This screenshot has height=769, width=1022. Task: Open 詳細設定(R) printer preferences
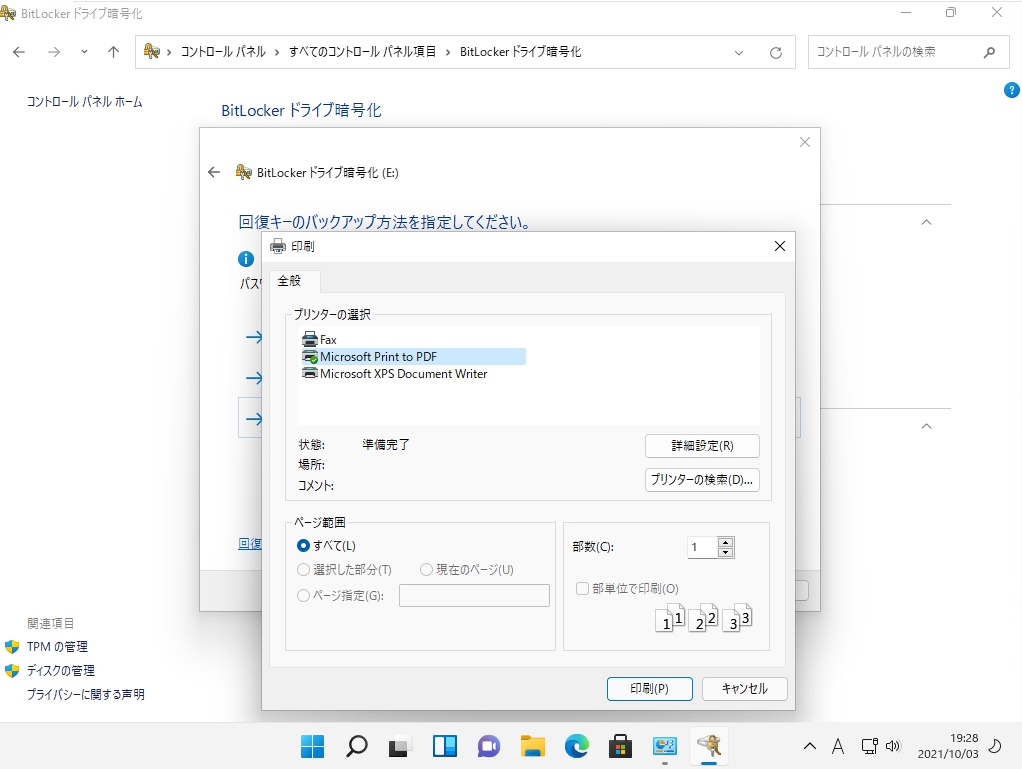[x=702, y=446]
